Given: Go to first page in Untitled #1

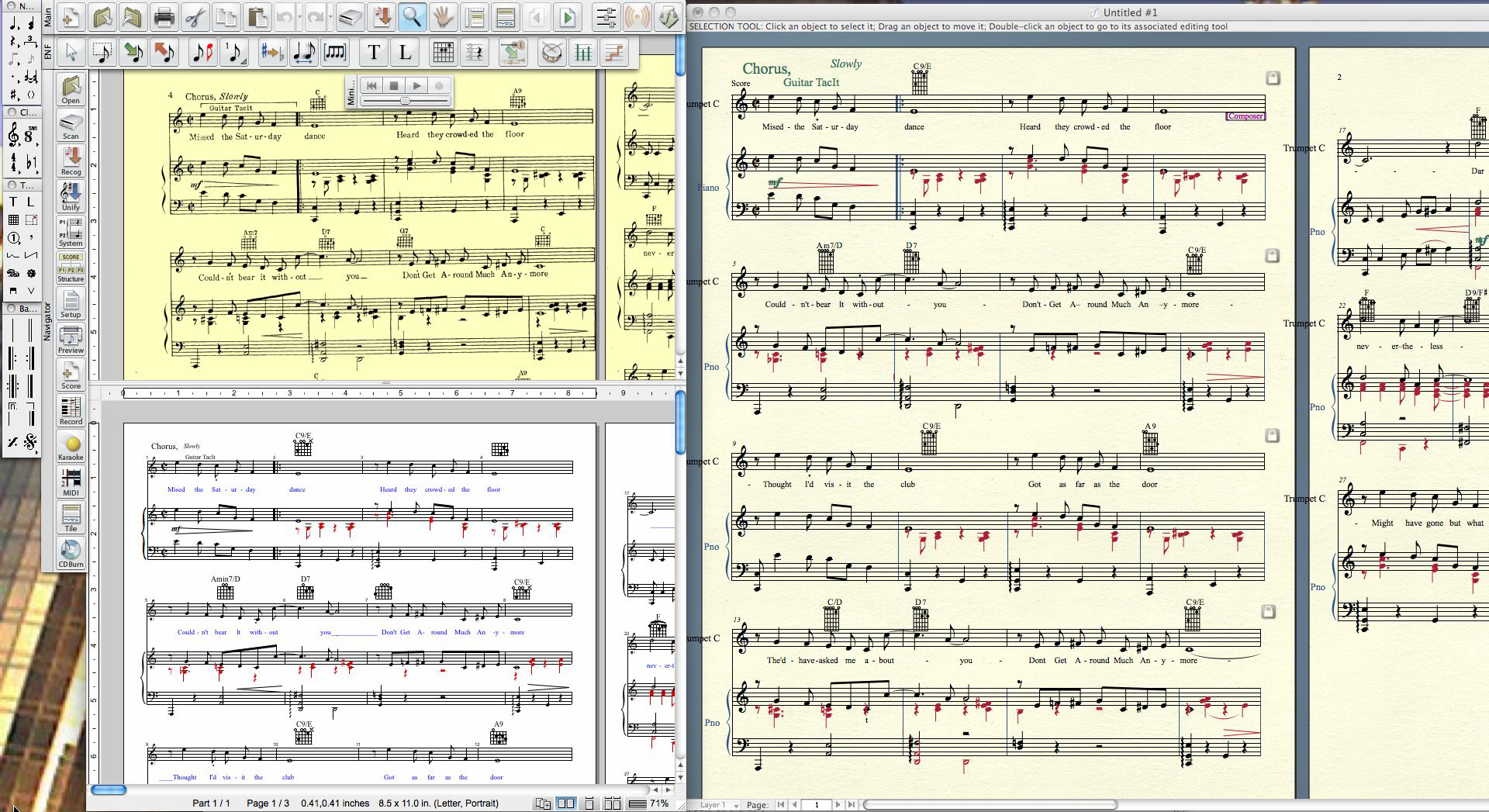Looking at the screenshot, I should tap(781, 805).
